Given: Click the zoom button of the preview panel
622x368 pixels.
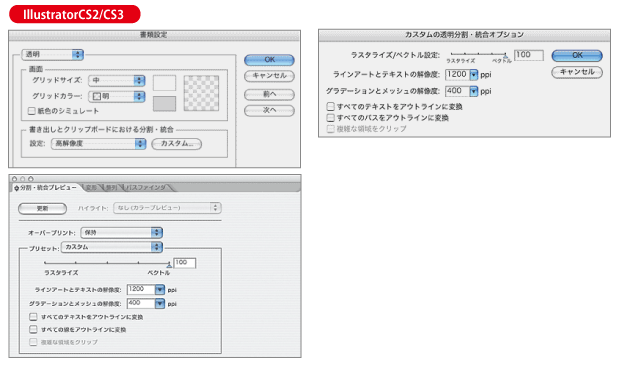Looking at the screenshot, I should click(31, 179).
